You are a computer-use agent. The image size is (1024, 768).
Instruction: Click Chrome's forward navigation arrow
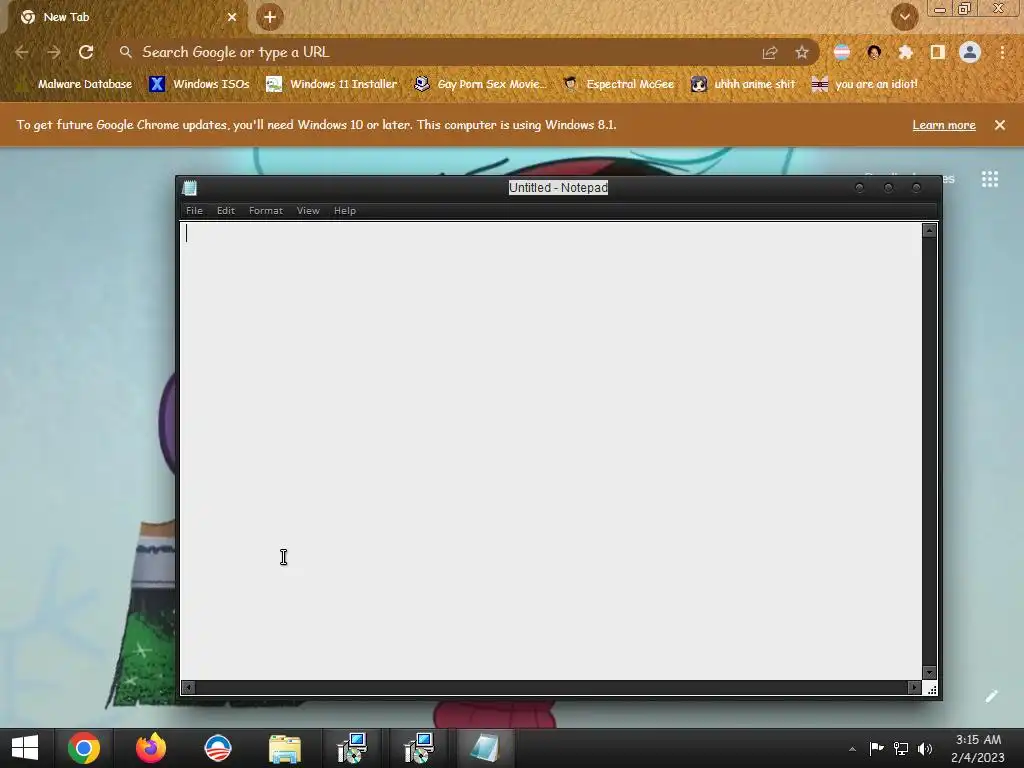pos(54,52)
